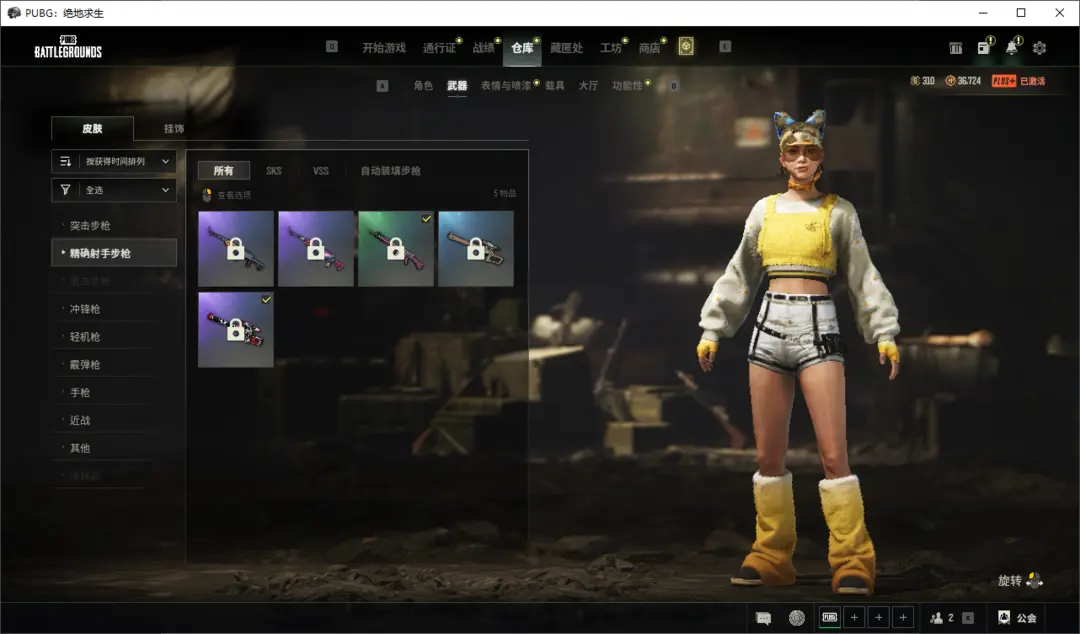Viewport: 1080px width, 634px height.
Task: Click the first empty plus party slot
Action: tap(854, 618)
